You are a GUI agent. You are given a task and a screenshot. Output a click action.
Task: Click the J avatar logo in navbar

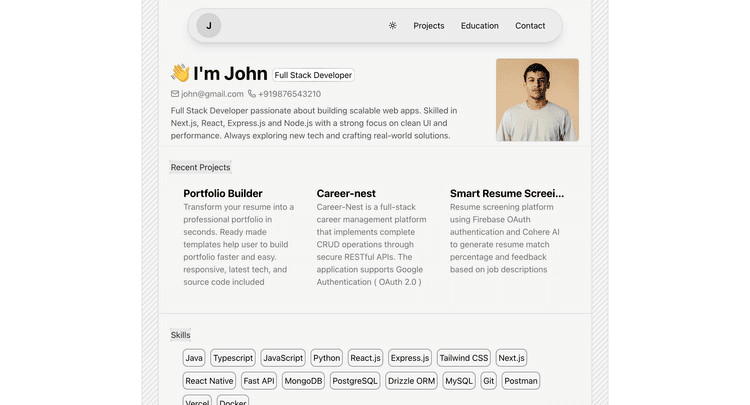point(208,26)
